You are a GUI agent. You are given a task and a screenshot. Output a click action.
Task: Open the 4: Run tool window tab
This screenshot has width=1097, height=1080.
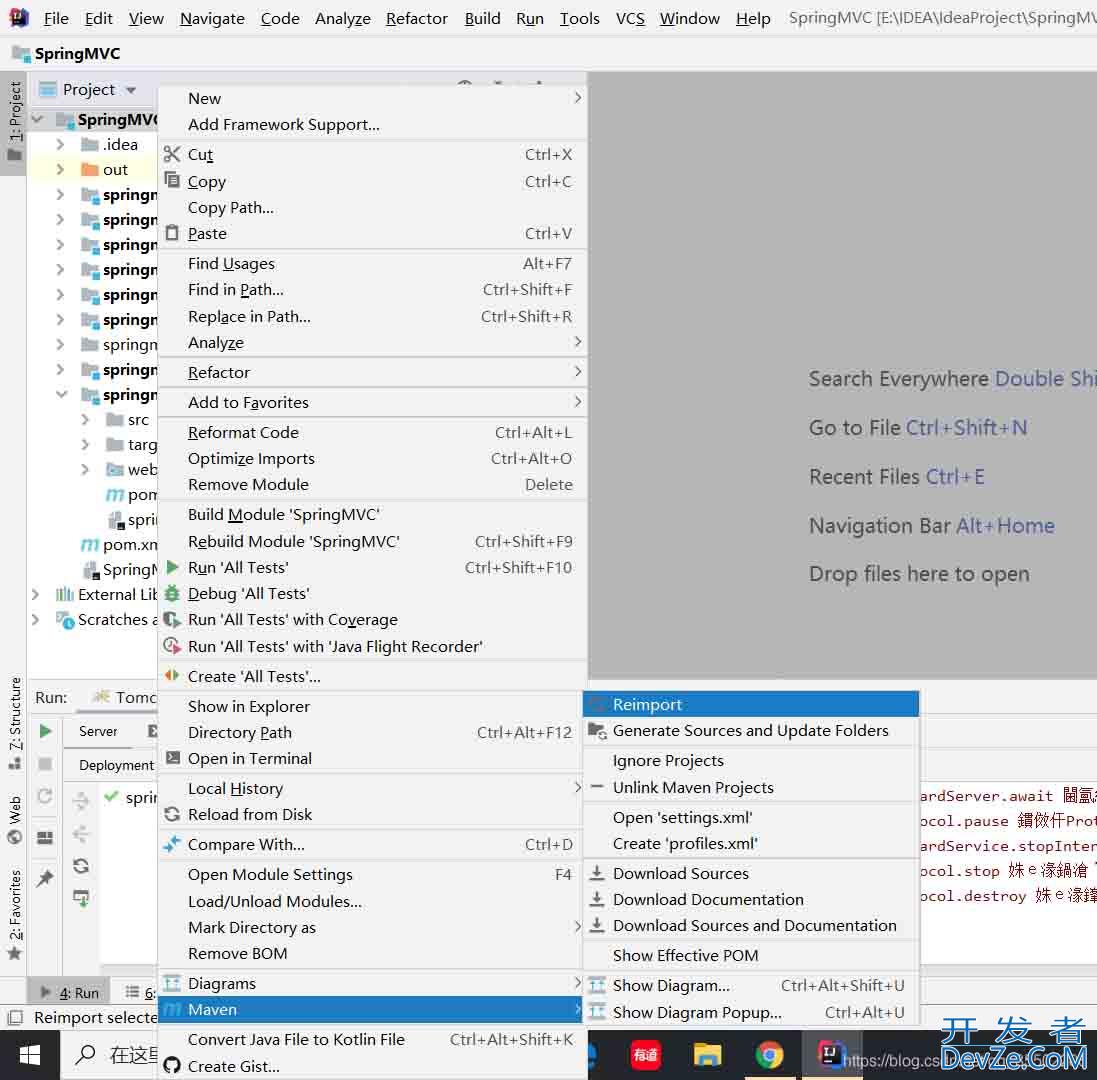pos(71,993)
